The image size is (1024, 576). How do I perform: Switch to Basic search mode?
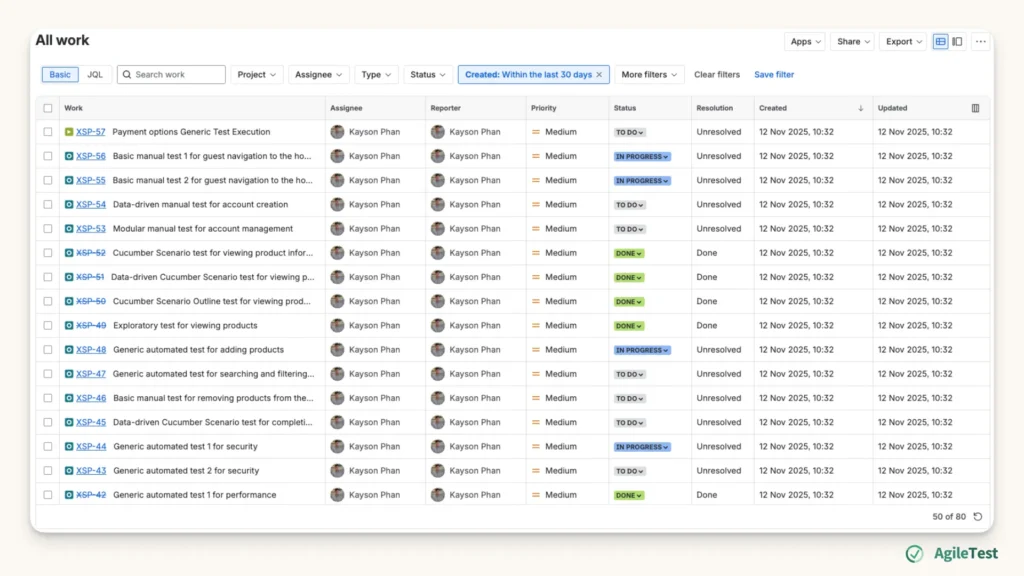60,75
